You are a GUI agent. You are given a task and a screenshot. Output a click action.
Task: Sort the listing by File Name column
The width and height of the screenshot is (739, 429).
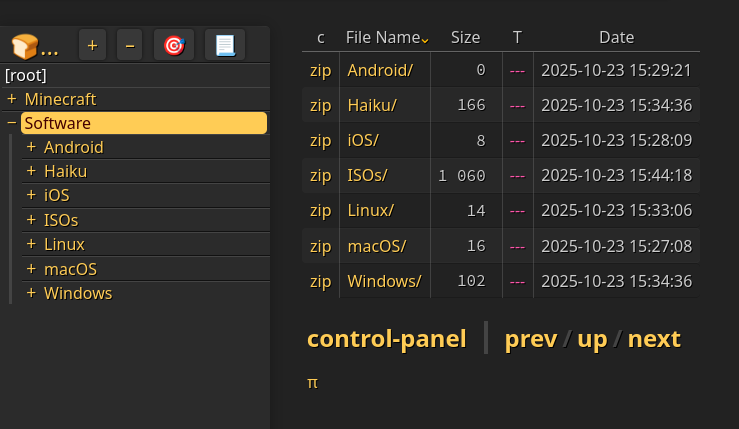coord(383,37)
